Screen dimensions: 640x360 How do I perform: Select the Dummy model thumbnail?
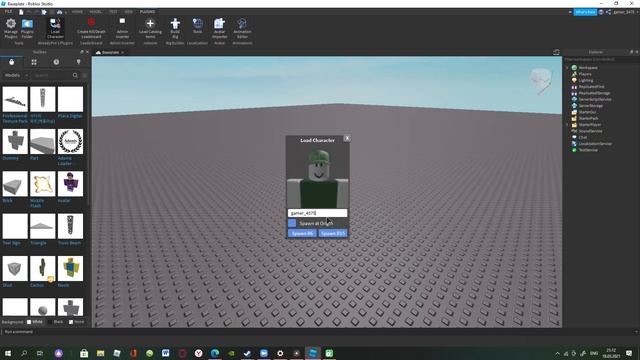coord(15,142)
